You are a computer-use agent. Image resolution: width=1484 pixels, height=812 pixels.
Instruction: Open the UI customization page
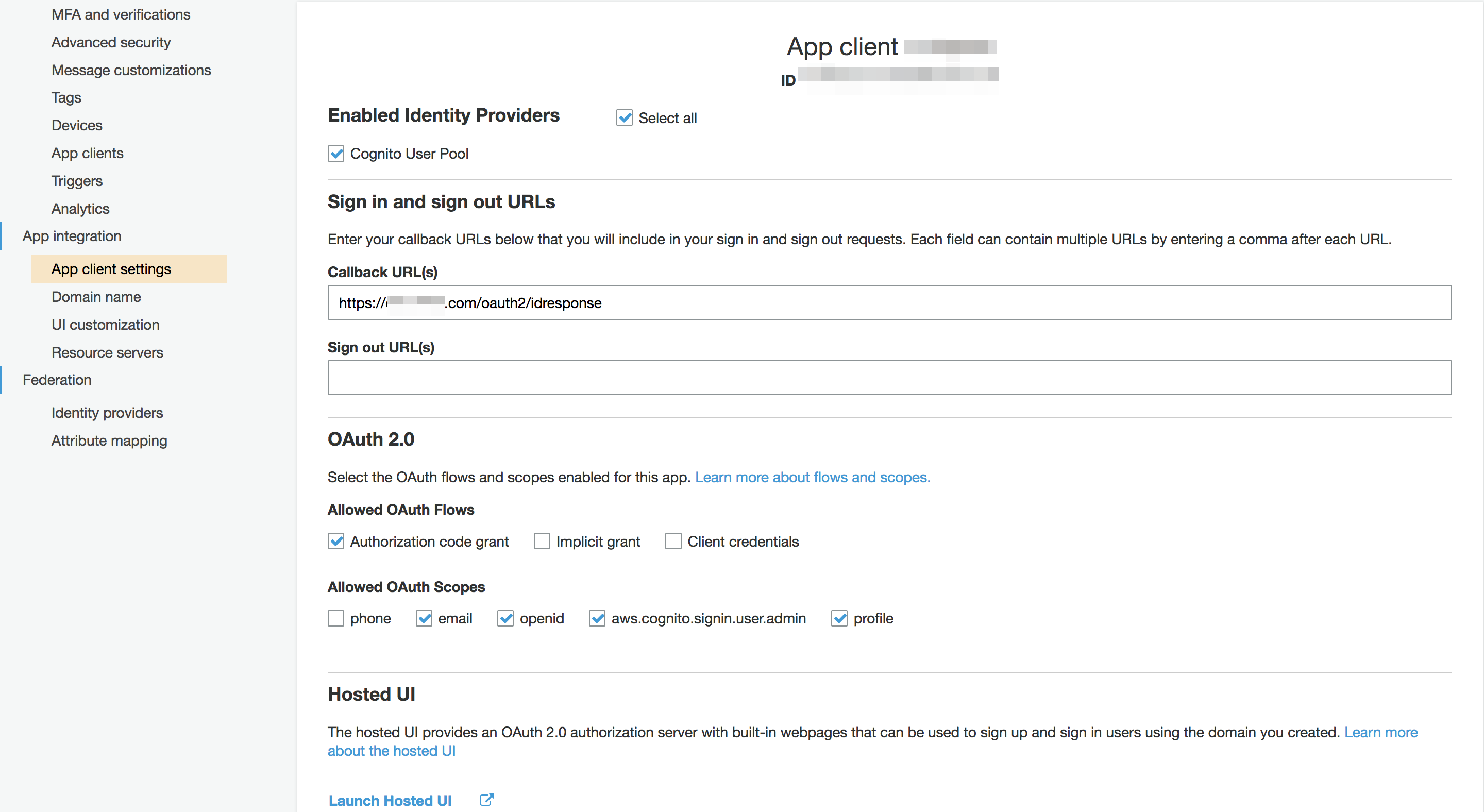(x=105, y=324)
